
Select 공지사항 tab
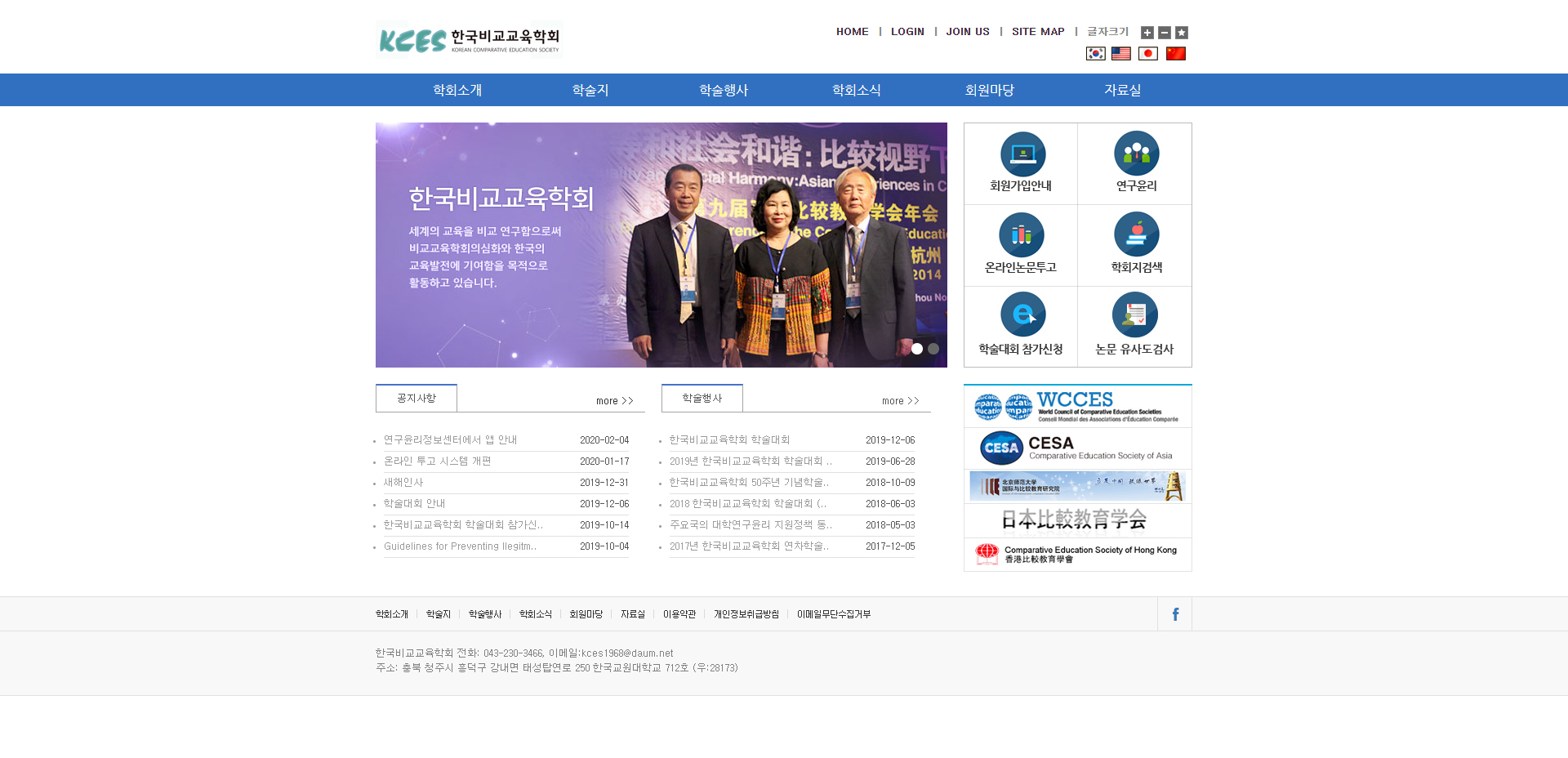point(416,398)
